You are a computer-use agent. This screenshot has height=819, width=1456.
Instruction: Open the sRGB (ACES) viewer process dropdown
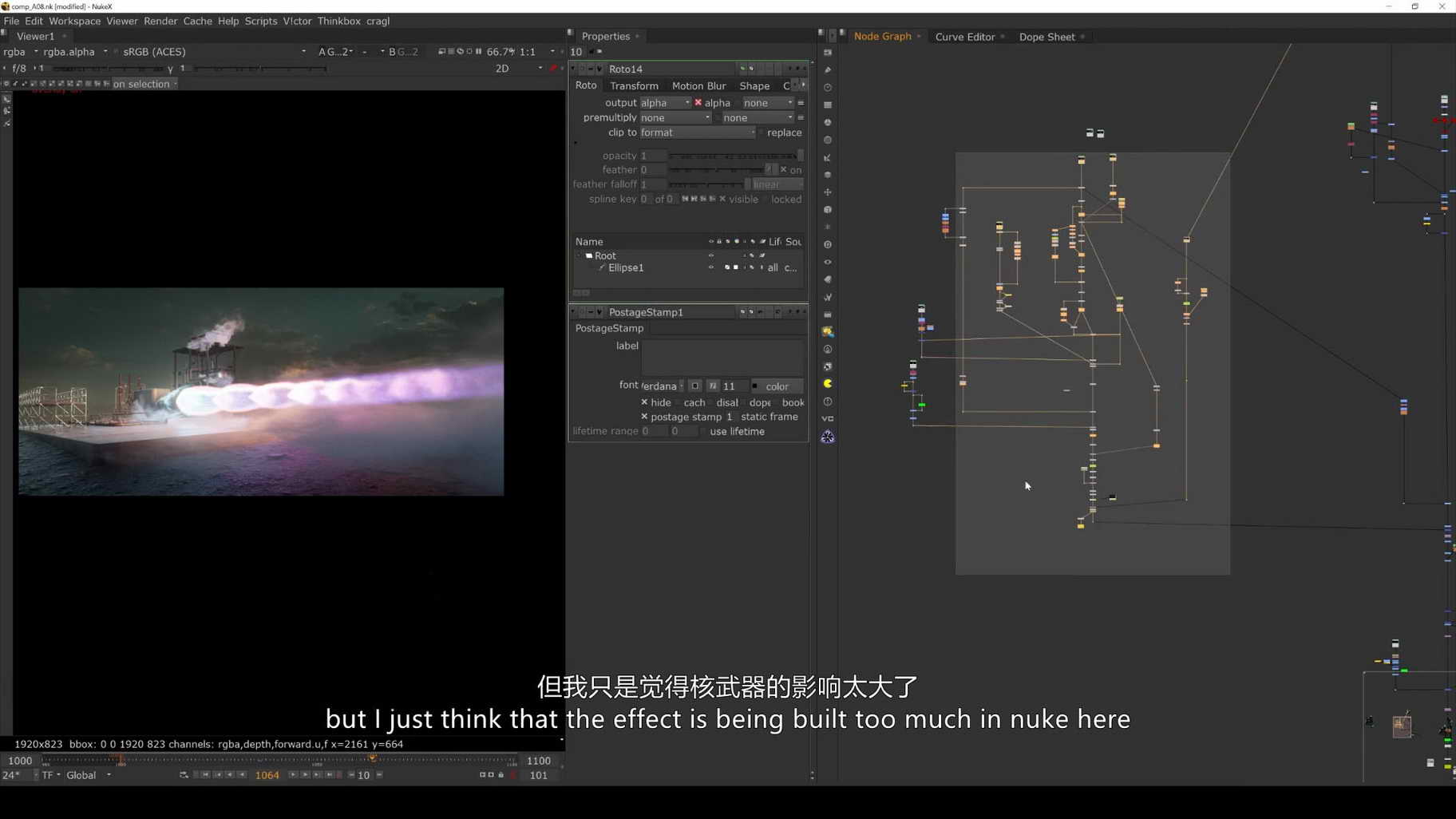pos(214,52)
